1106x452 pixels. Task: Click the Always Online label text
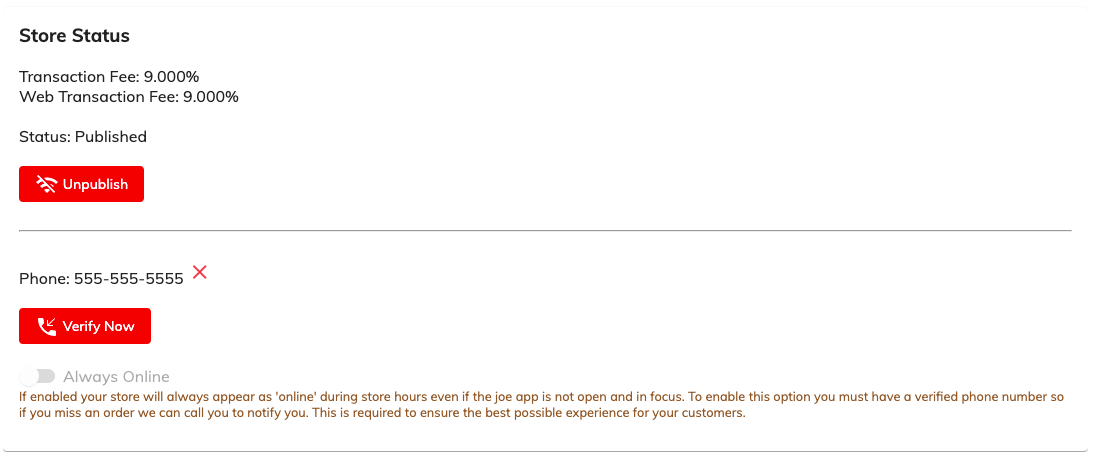[116, 377]
